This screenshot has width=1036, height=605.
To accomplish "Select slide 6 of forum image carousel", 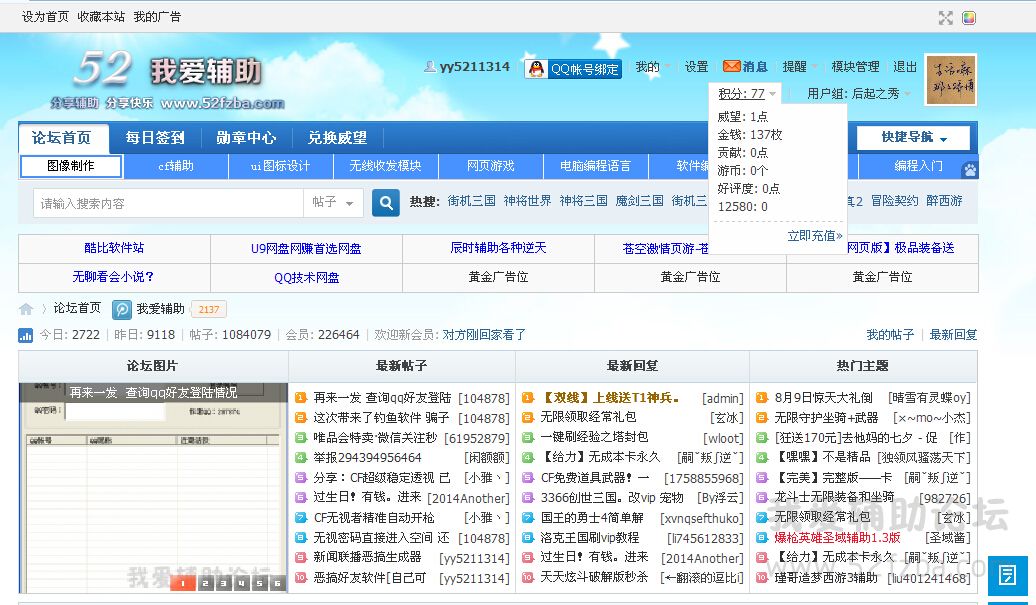I will click(278, 583).
